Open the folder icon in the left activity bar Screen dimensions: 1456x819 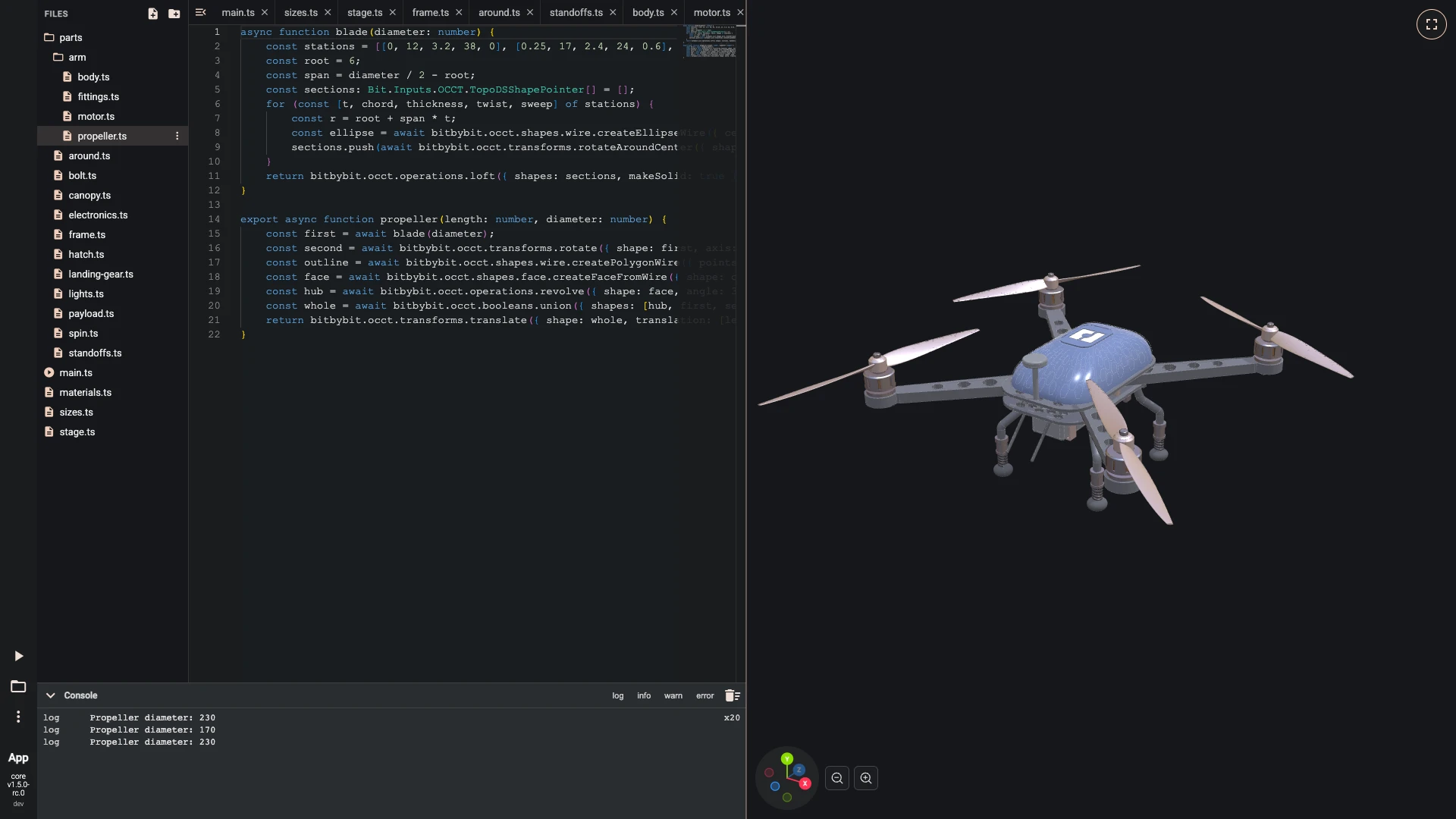[x=18, y=686]
